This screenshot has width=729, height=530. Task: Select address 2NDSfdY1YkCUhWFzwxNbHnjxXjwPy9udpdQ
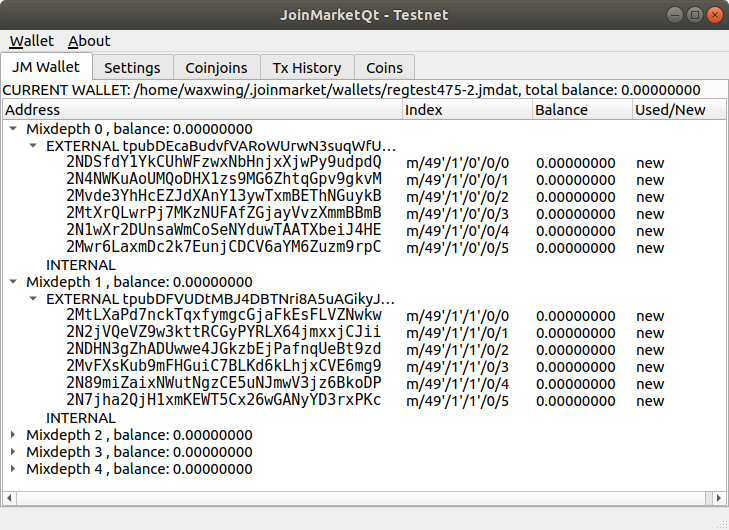[x=223, y=162]
